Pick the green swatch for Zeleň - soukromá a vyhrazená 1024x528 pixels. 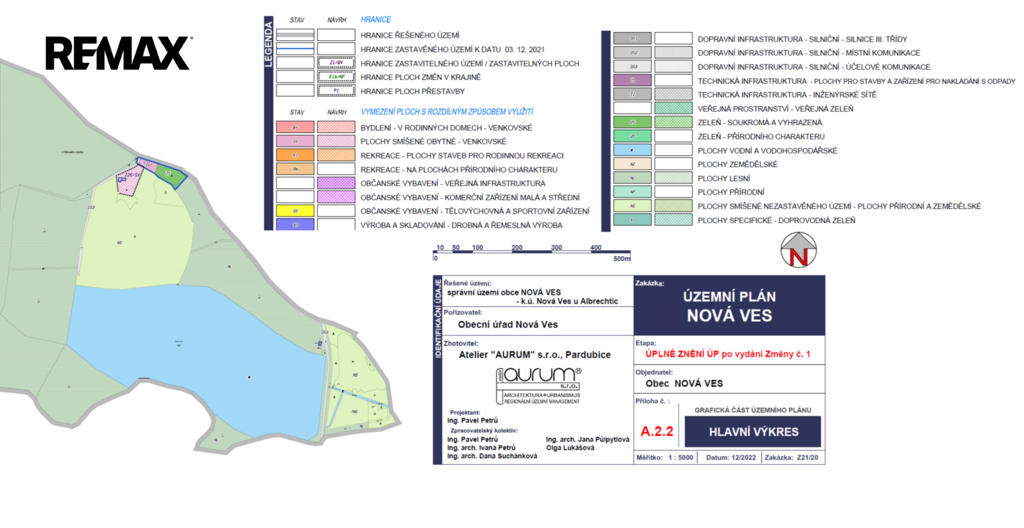[x=633, y=122]
